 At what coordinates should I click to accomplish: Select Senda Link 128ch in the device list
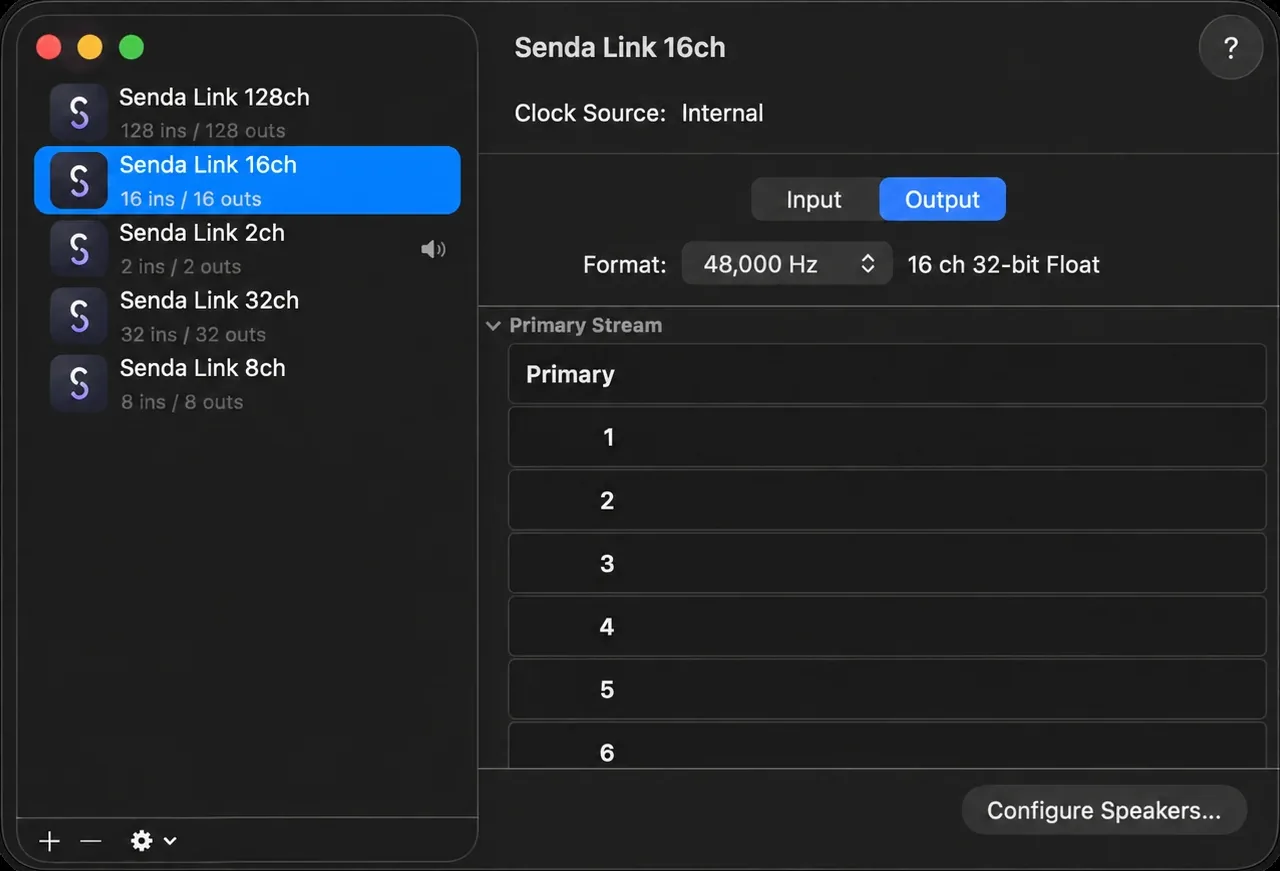[x=248, y=112]
